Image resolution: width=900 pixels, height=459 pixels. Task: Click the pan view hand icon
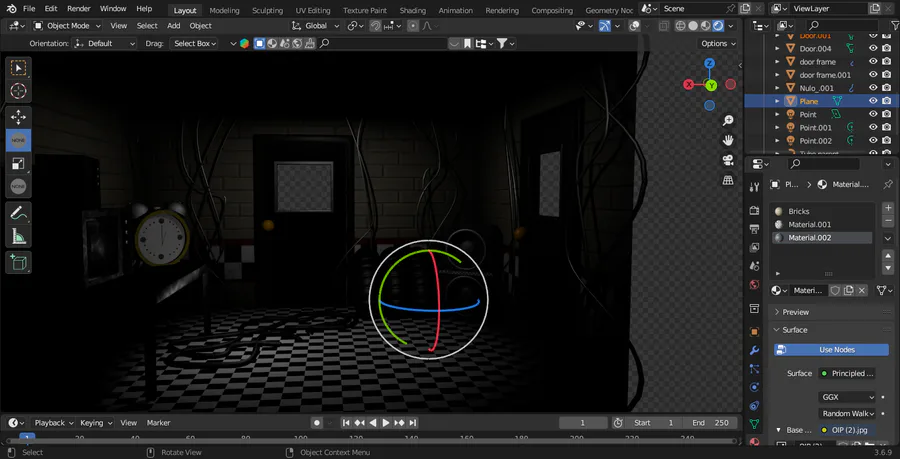[728, 140]
